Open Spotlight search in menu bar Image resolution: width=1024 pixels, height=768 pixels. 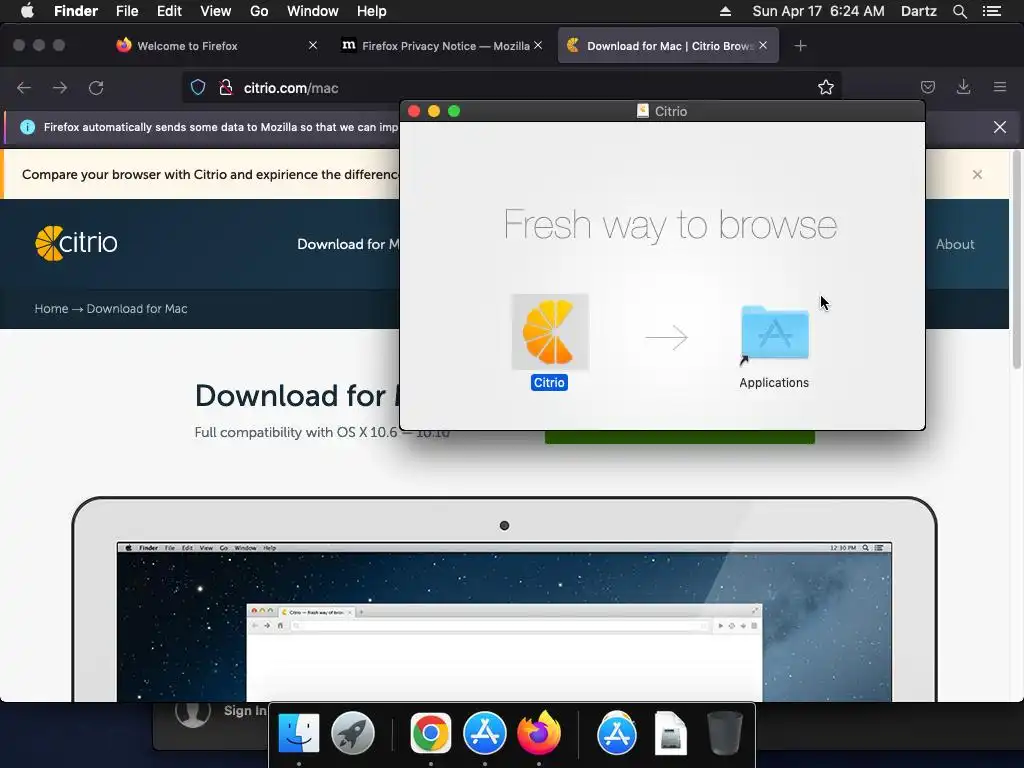[x=959, y=11]
